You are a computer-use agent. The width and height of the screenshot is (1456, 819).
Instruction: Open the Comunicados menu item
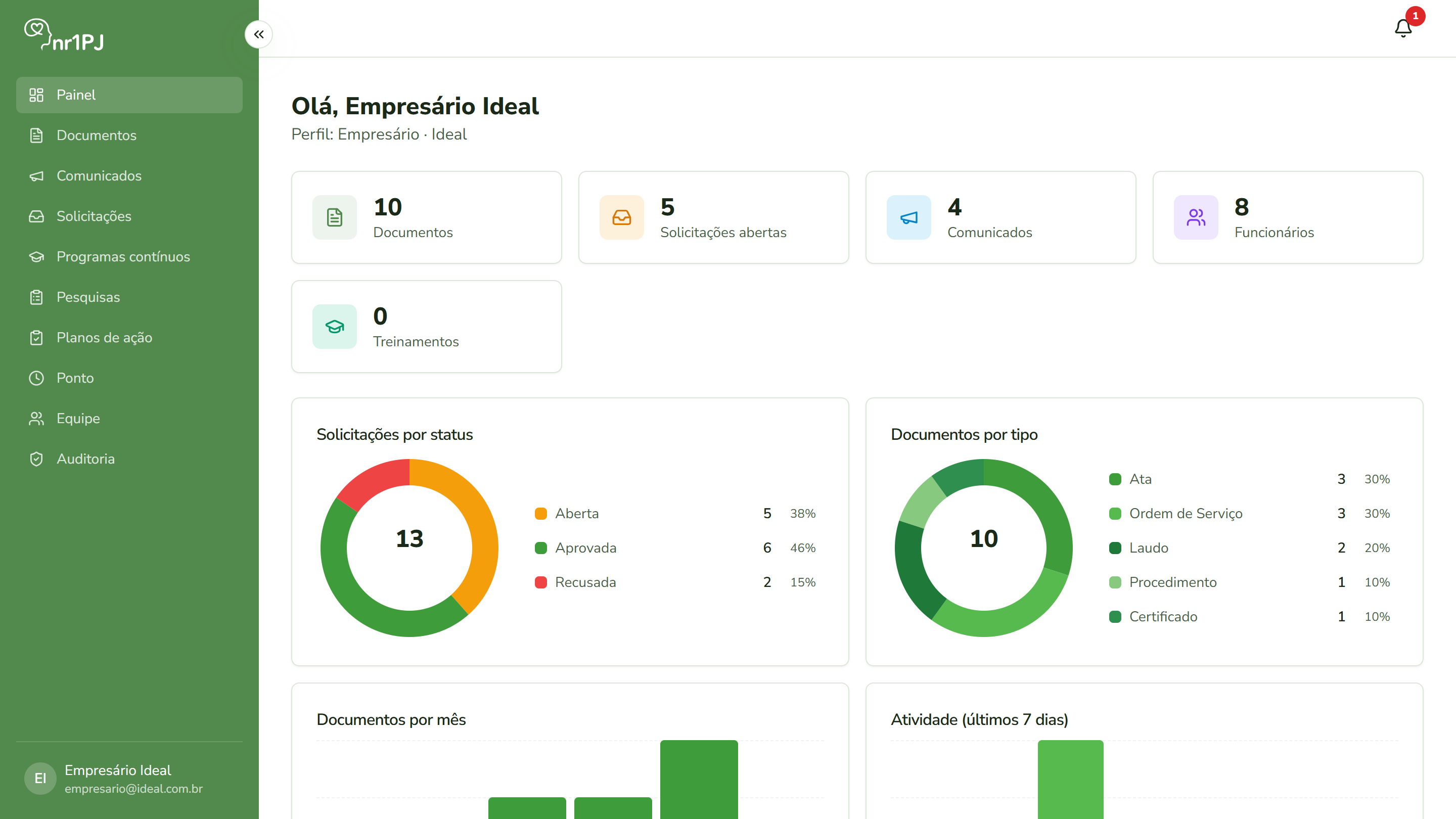(x=129, y=176)
